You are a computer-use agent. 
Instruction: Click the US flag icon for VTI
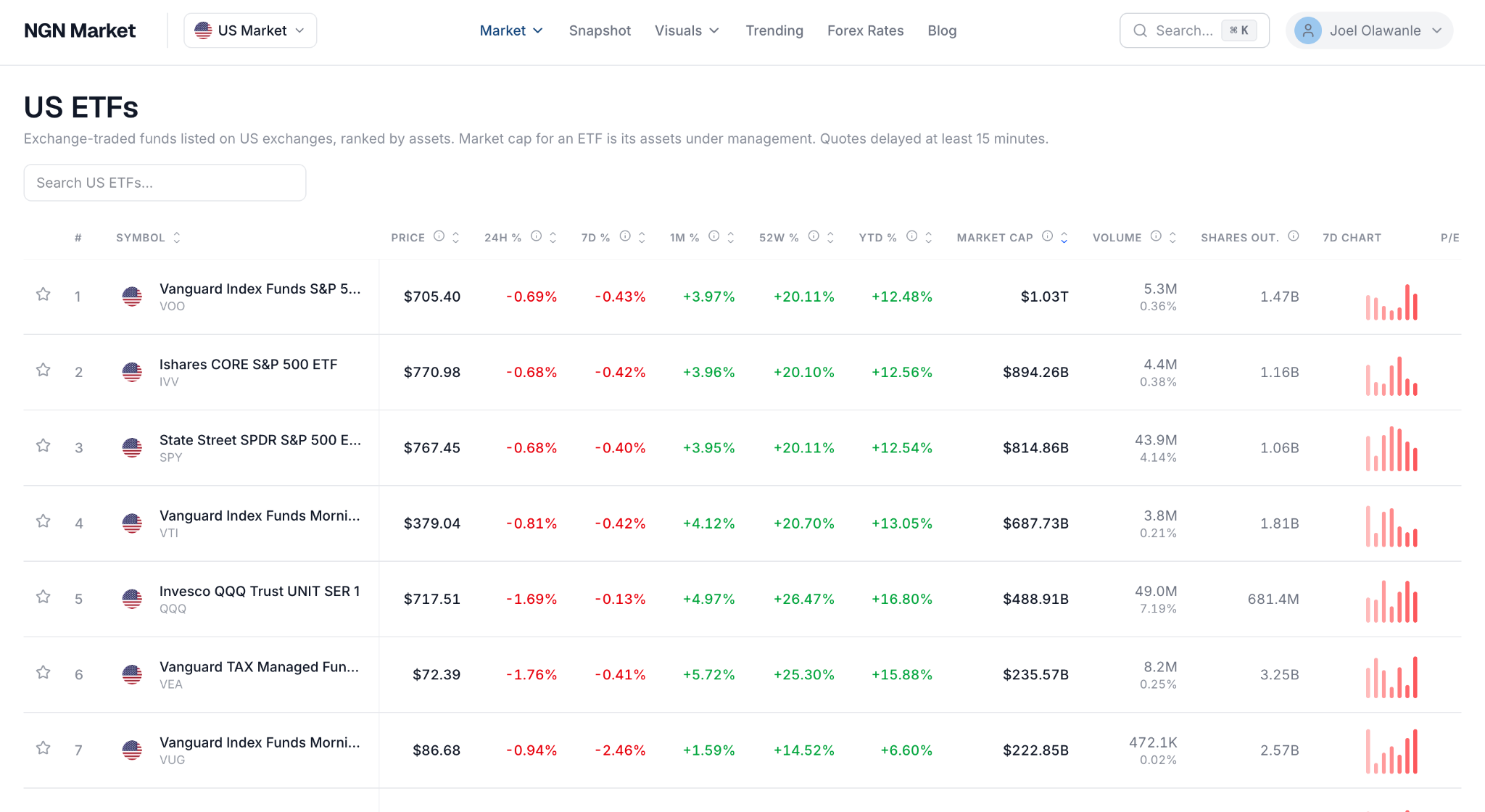pyautogui.click(x=132, y=523)
